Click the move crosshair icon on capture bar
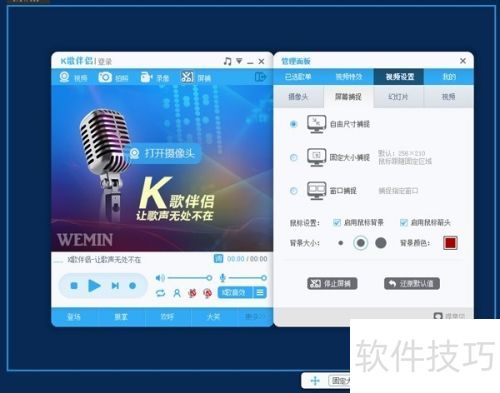 pyautogui.click(x=315, y=380)
